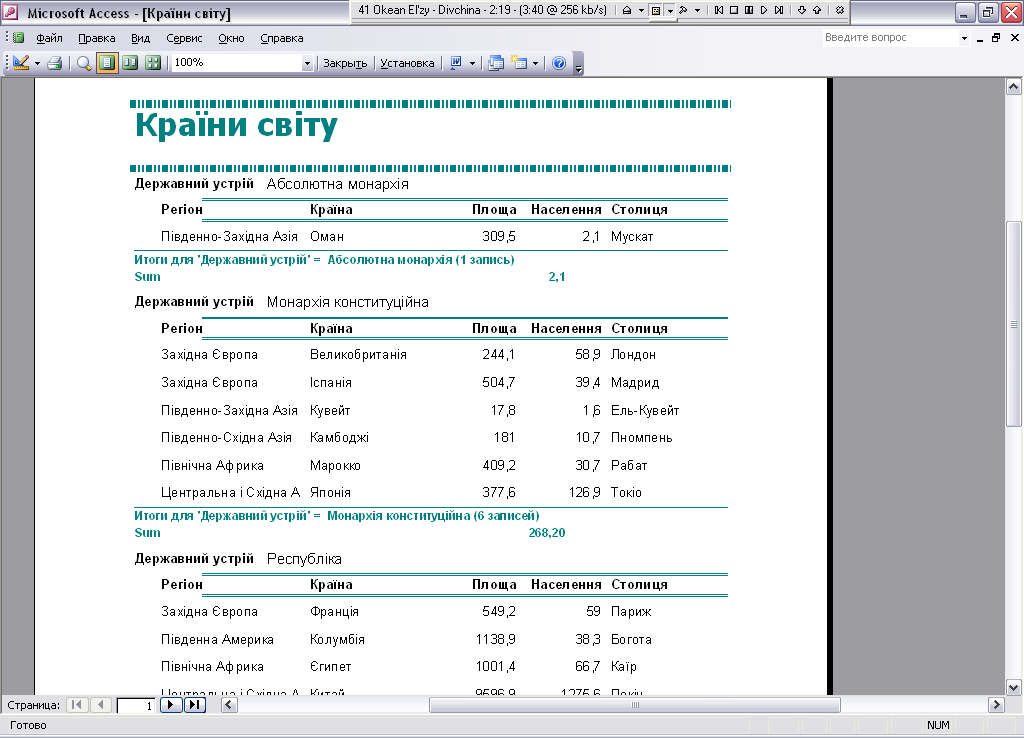The height and width of the screenshot is (738, 1024).
Task: Skip to the next track in the player
Action: pyautogui.click(x=779, y=10)
